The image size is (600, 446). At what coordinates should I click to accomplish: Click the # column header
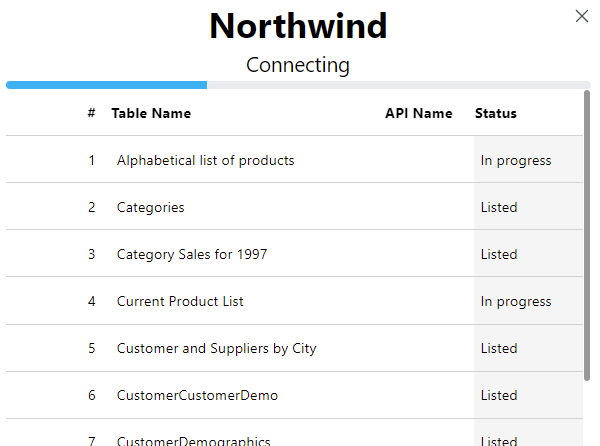click(x=91, y=113)
